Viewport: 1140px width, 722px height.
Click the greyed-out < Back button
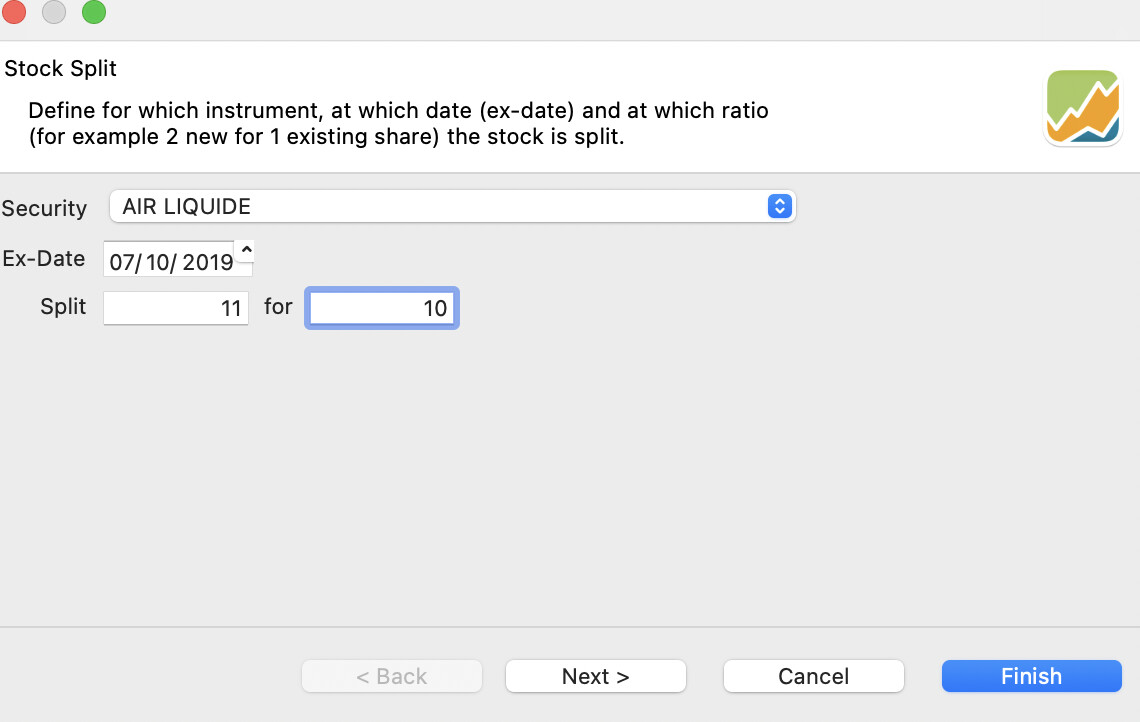click(x=392, y=676)
